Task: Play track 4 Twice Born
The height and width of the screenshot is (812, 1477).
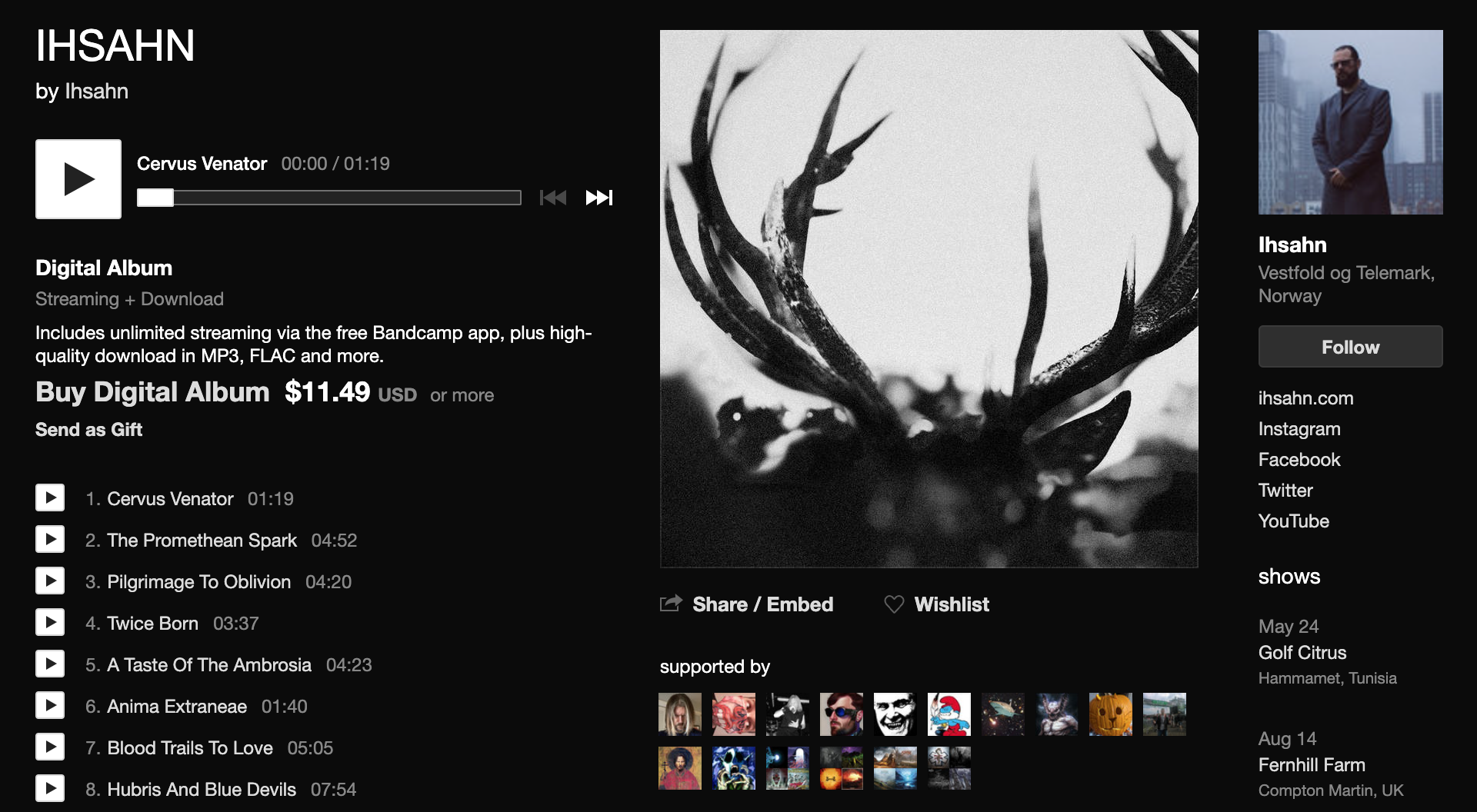Action: click(x=50, y=622)
